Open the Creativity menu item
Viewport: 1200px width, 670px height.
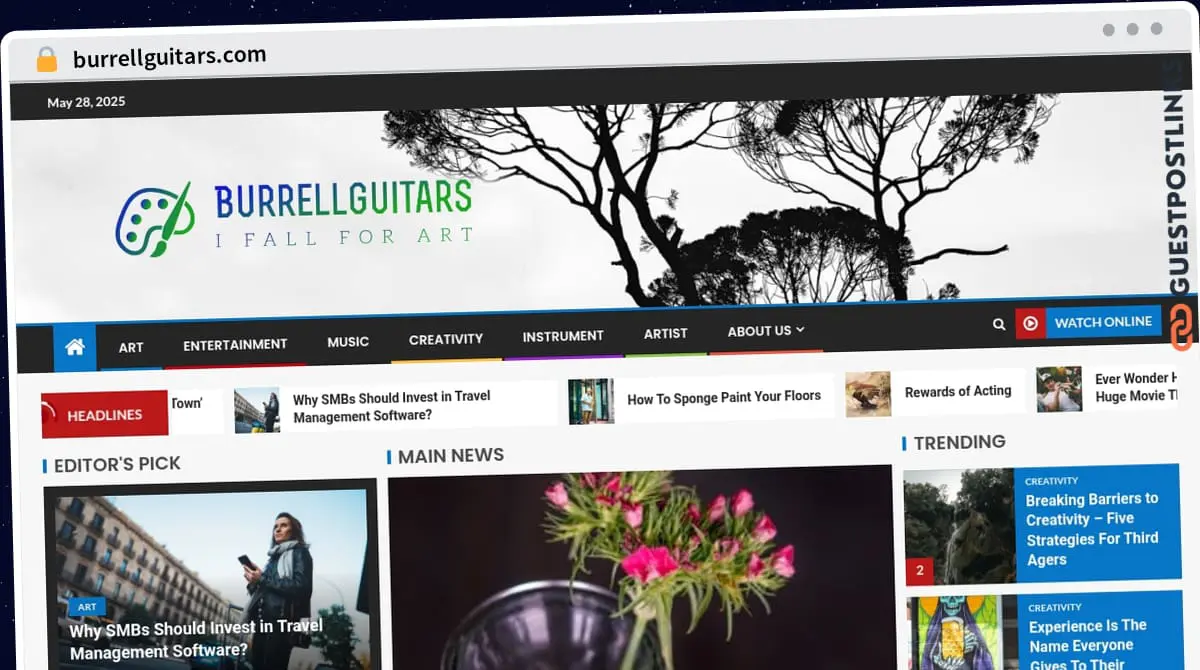click(x=446, y=339)
